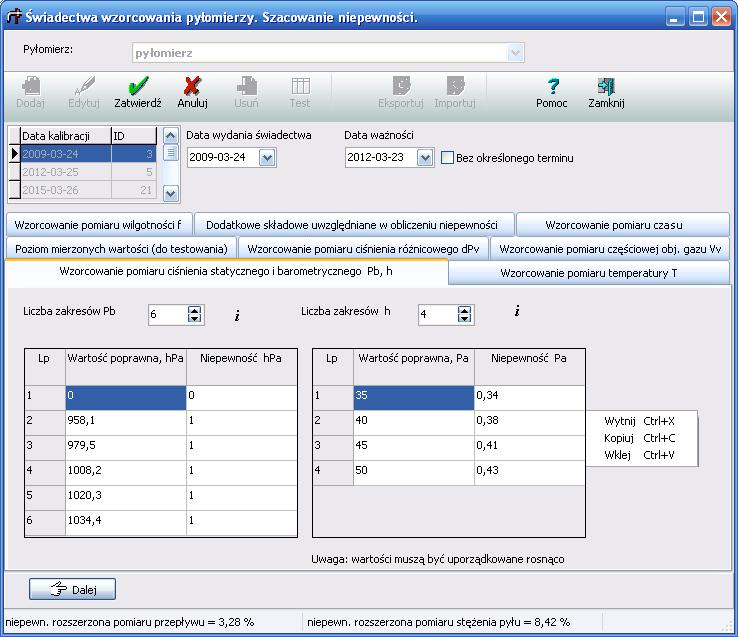
Task: Click info icon beside Liczba zakresów h
Action: coord(517,311)
